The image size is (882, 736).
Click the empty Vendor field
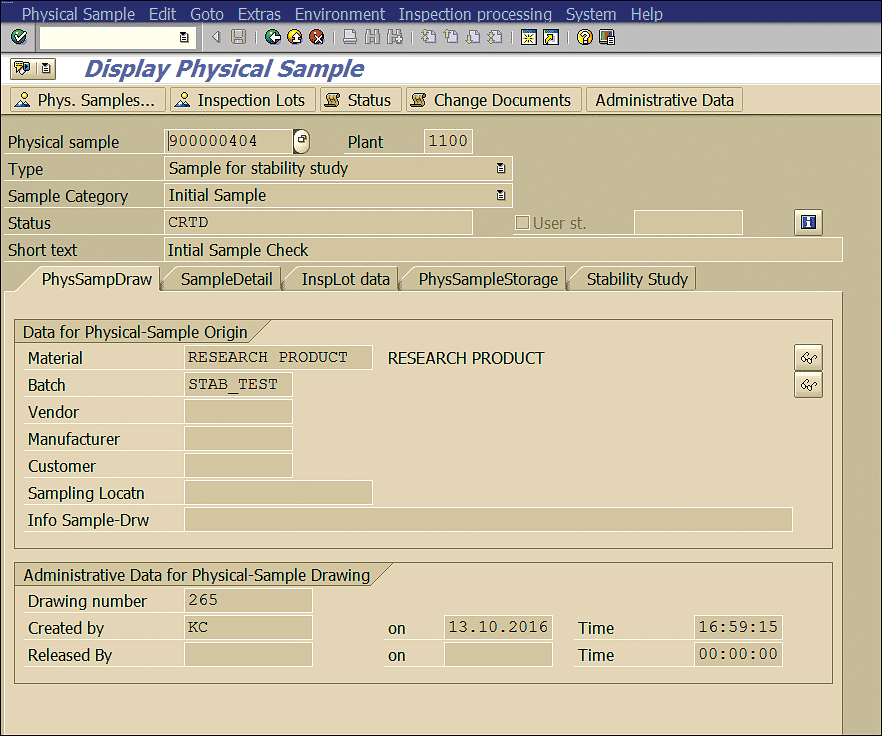238,411
